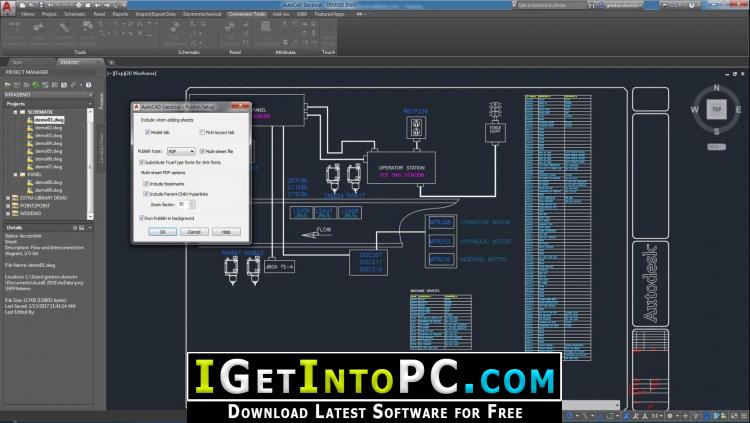Collapse the SCHEMATIC folder tree node

pos(15,112)
